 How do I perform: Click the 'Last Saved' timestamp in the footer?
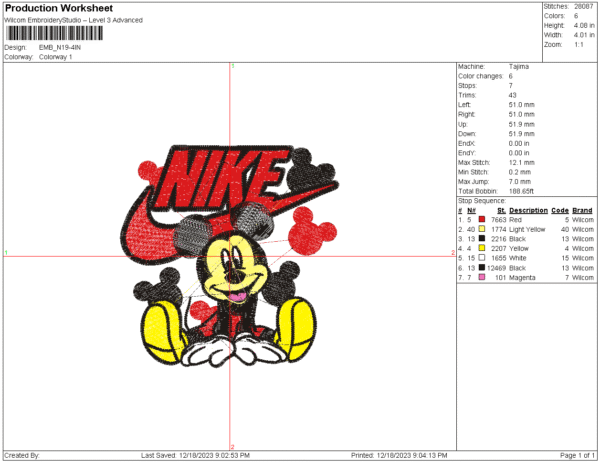195,455
